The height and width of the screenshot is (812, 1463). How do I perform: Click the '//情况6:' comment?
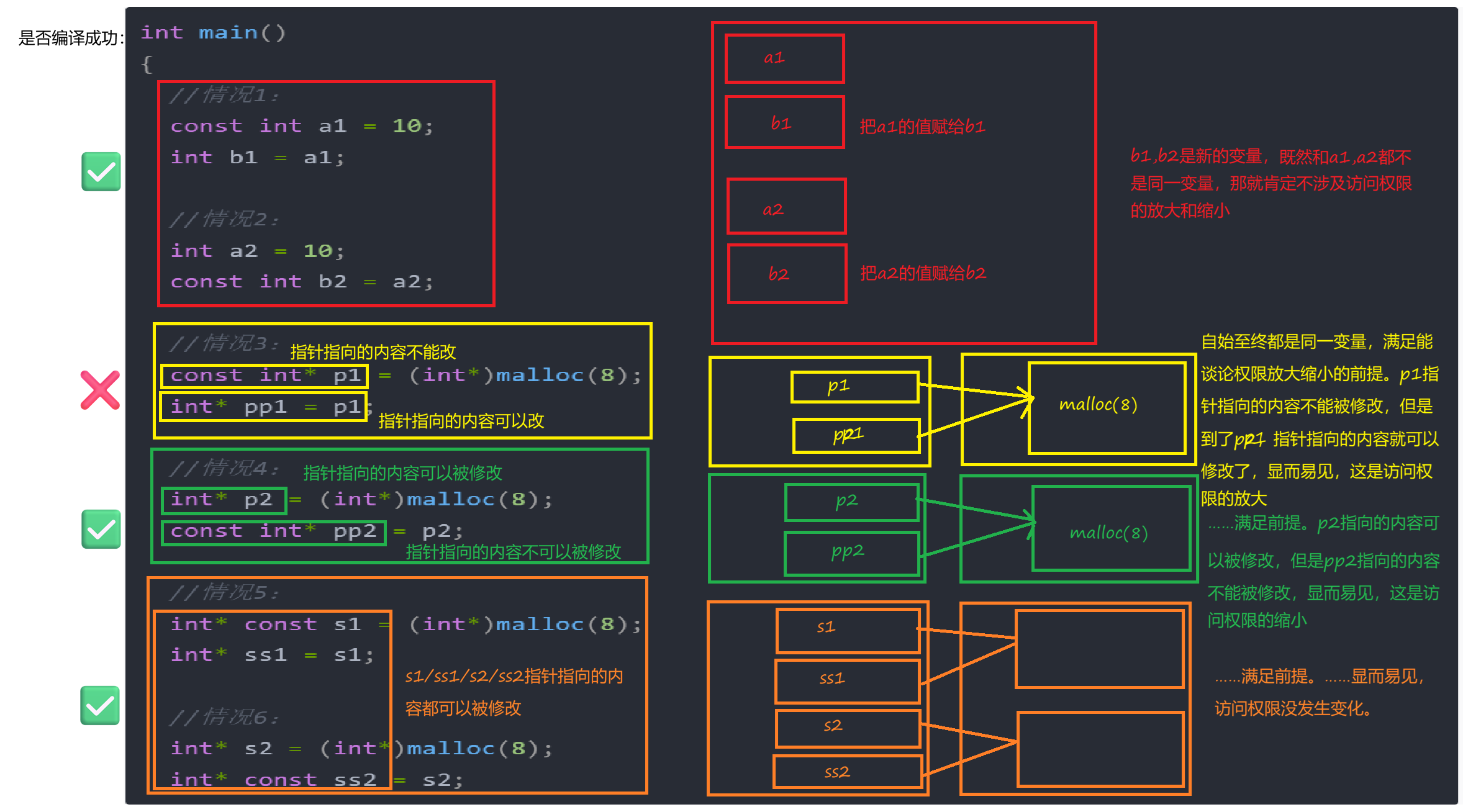[x=224, y=717]
